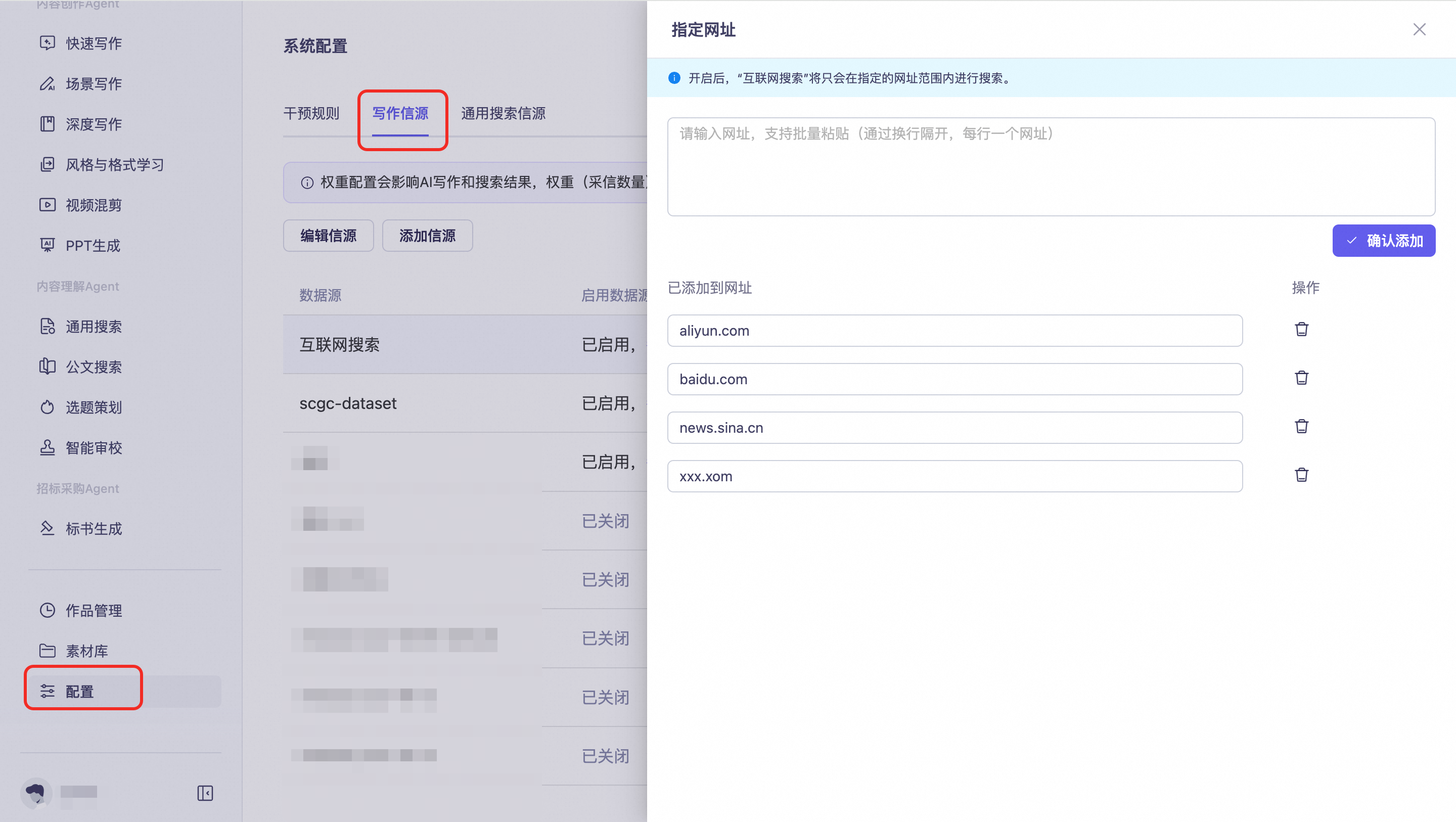Viewport: 1456px width, 822px height.
Task: Collapse sidebar using the panel toggle icon
Action: pyautogui.click(x=205, y=793)
